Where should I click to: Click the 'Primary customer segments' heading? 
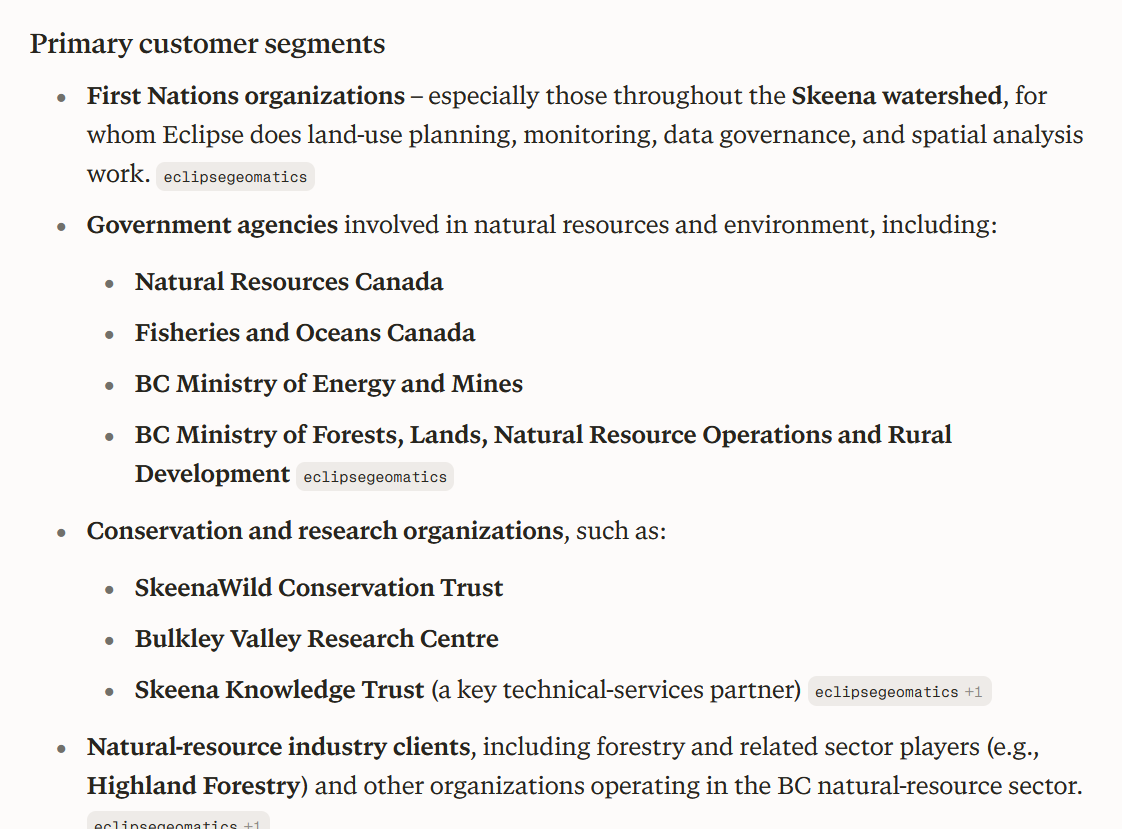pyautogui.click(x=208, y=44)
